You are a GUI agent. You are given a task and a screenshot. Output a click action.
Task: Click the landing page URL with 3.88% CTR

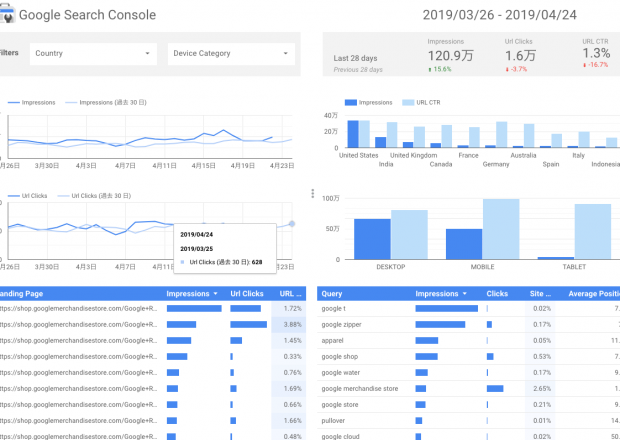(79, 325)
